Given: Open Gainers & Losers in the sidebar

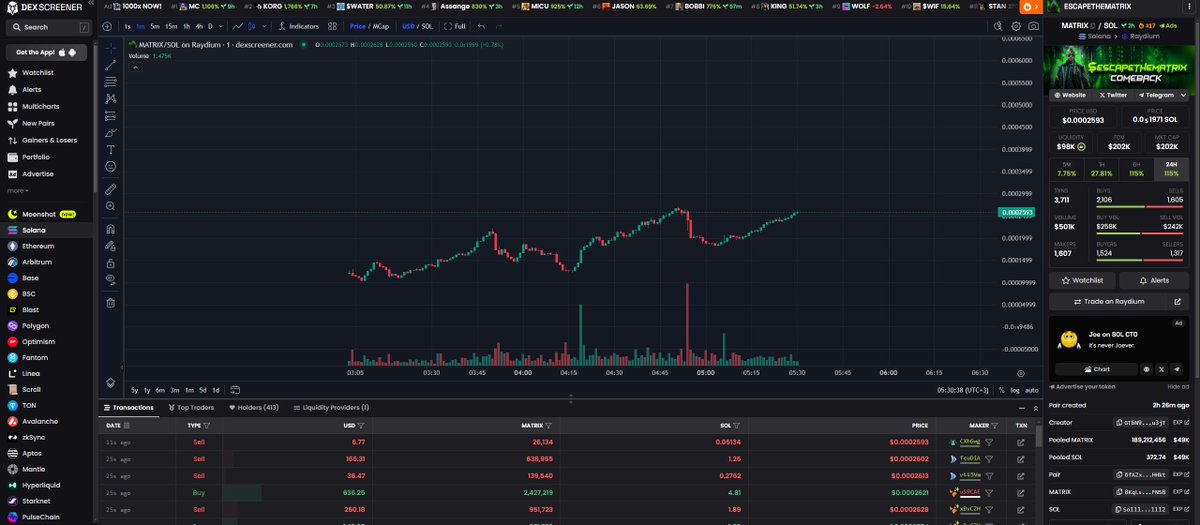Looking at the screenshot, I should coord(47,140).
